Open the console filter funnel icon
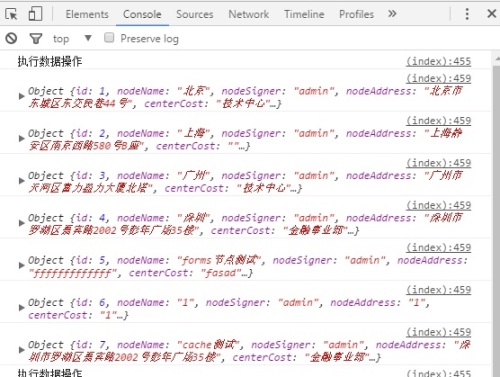500x377 pixels. click(36, 39)
